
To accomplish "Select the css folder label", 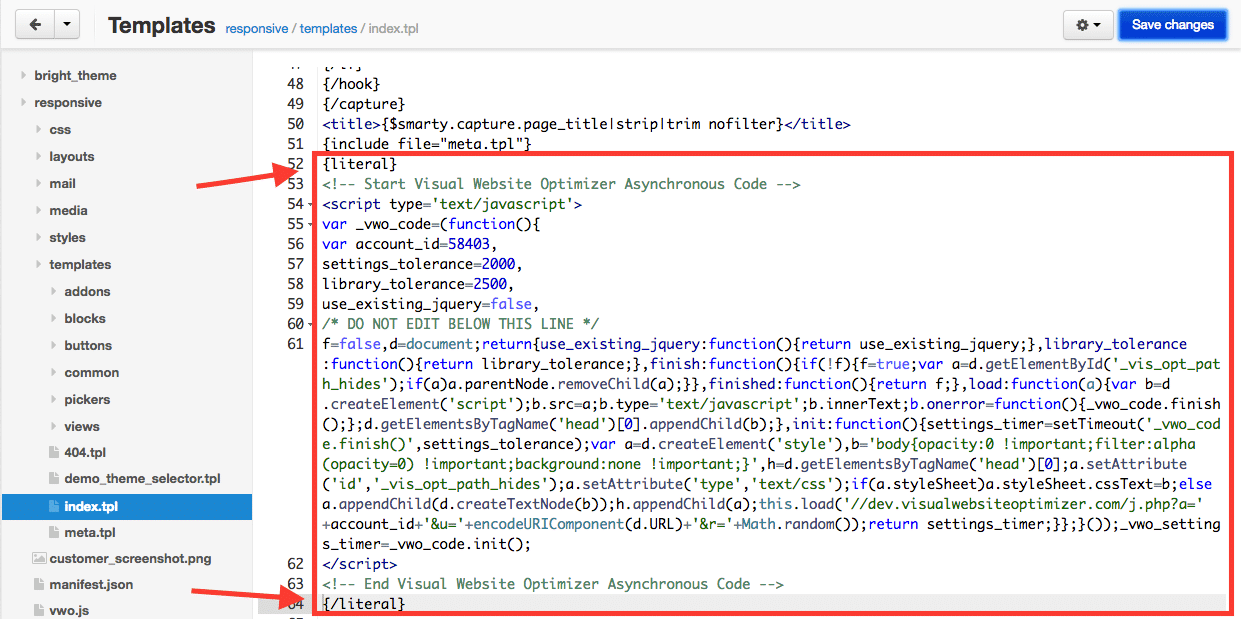I will (60, 130).
